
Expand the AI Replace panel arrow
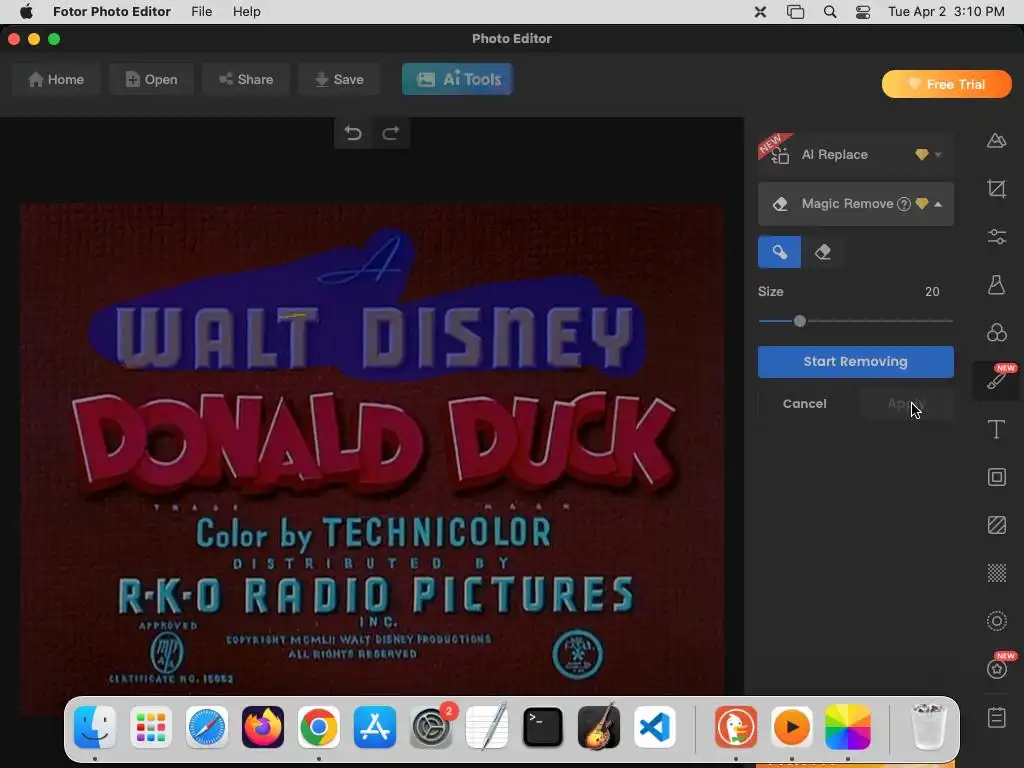click(x=938, y=155)
